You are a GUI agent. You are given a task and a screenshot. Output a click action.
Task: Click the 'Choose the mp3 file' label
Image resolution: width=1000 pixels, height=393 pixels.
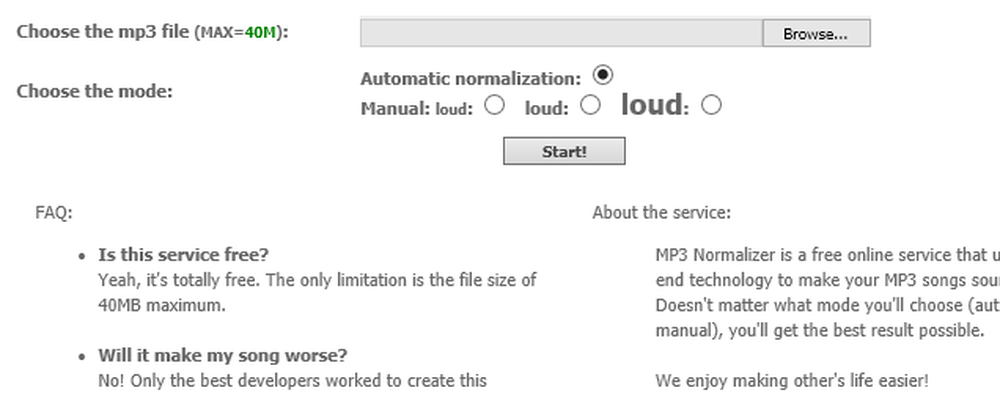pyautogui.click(x=103, y=32)
